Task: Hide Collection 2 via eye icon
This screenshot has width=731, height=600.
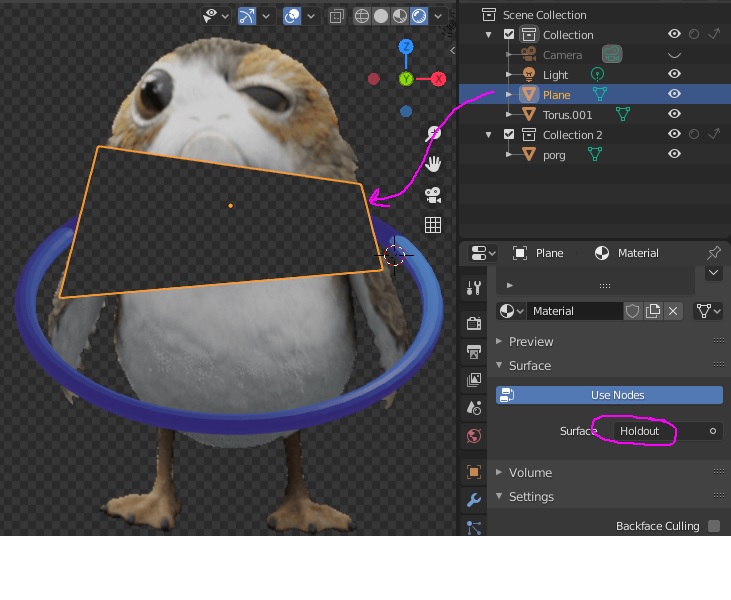Action: point(674,134)
